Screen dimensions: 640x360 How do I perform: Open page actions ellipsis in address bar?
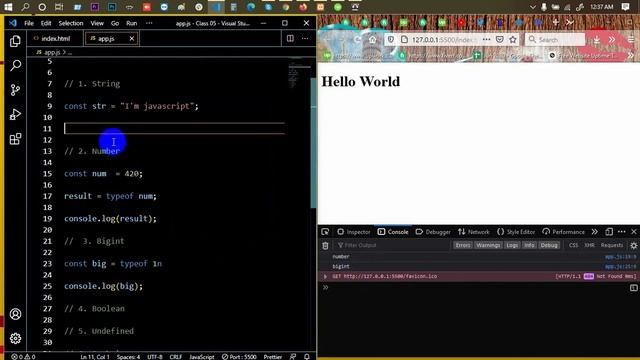point(486,40)
